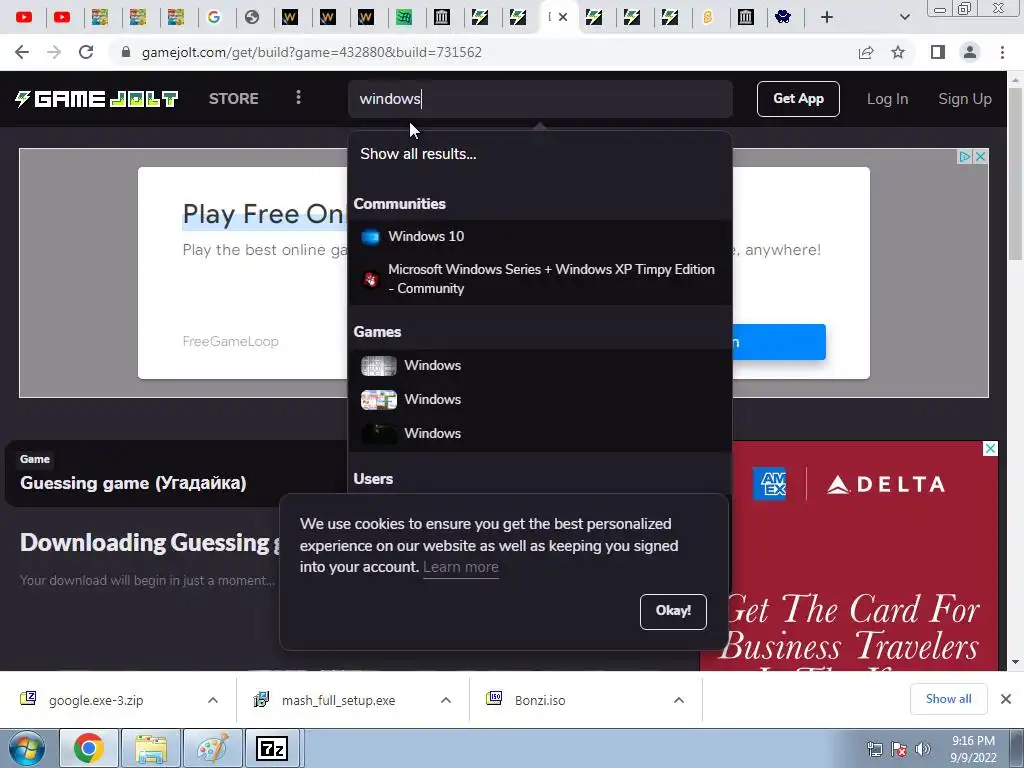Screen dimensions: 1024x768
Task: Select Microsoft Windows Series community result
Action: coord(539,279)
